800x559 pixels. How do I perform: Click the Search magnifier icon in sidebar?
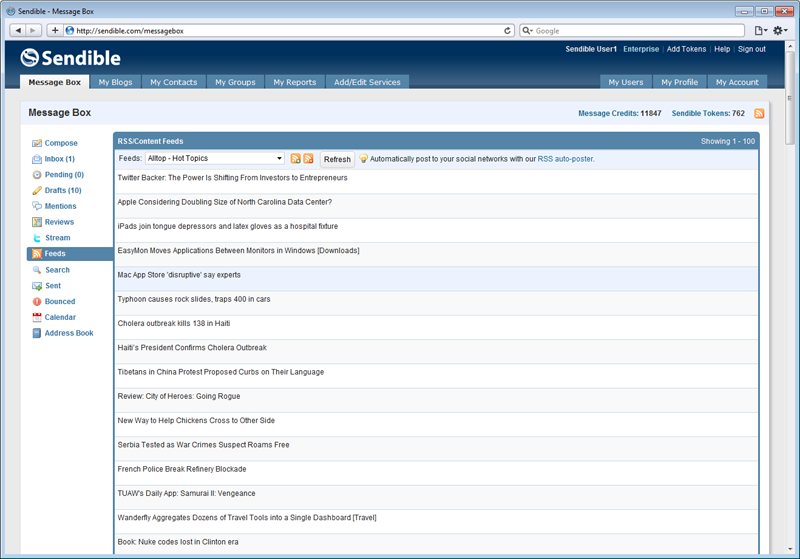tap(37, 270)
